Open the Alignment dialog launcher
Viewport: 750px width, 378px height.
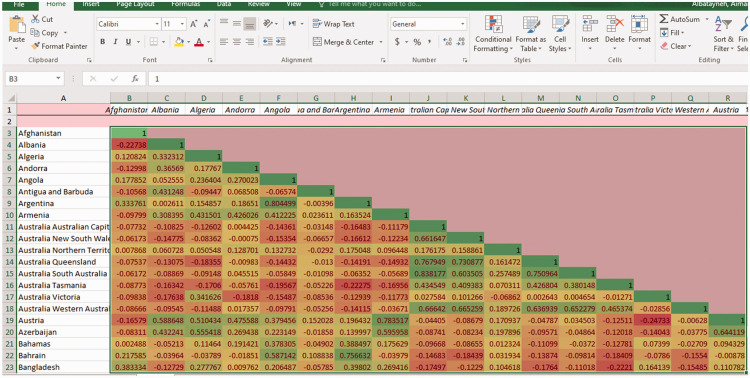coord(383,60)
